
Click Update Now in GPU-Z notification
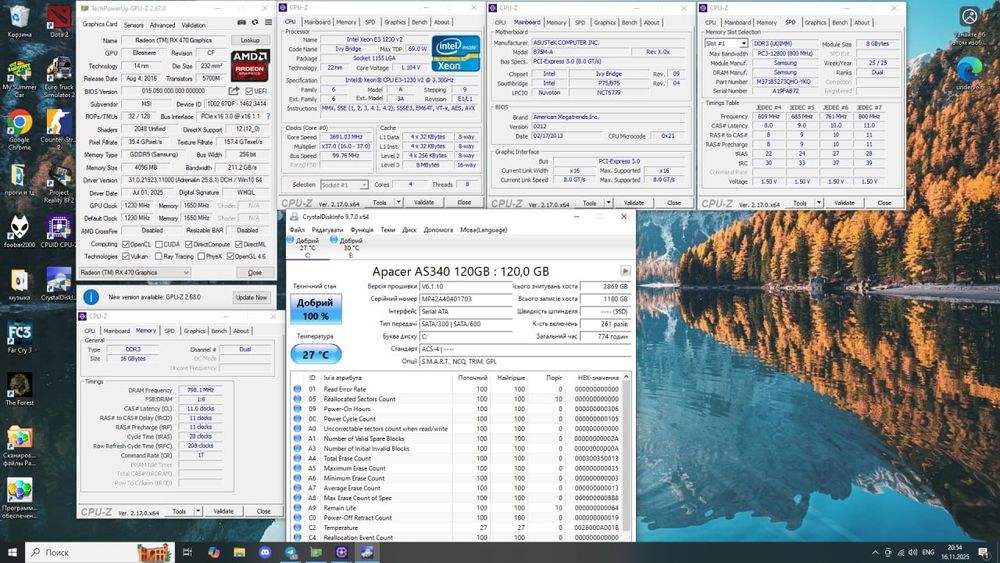point(251,297)
